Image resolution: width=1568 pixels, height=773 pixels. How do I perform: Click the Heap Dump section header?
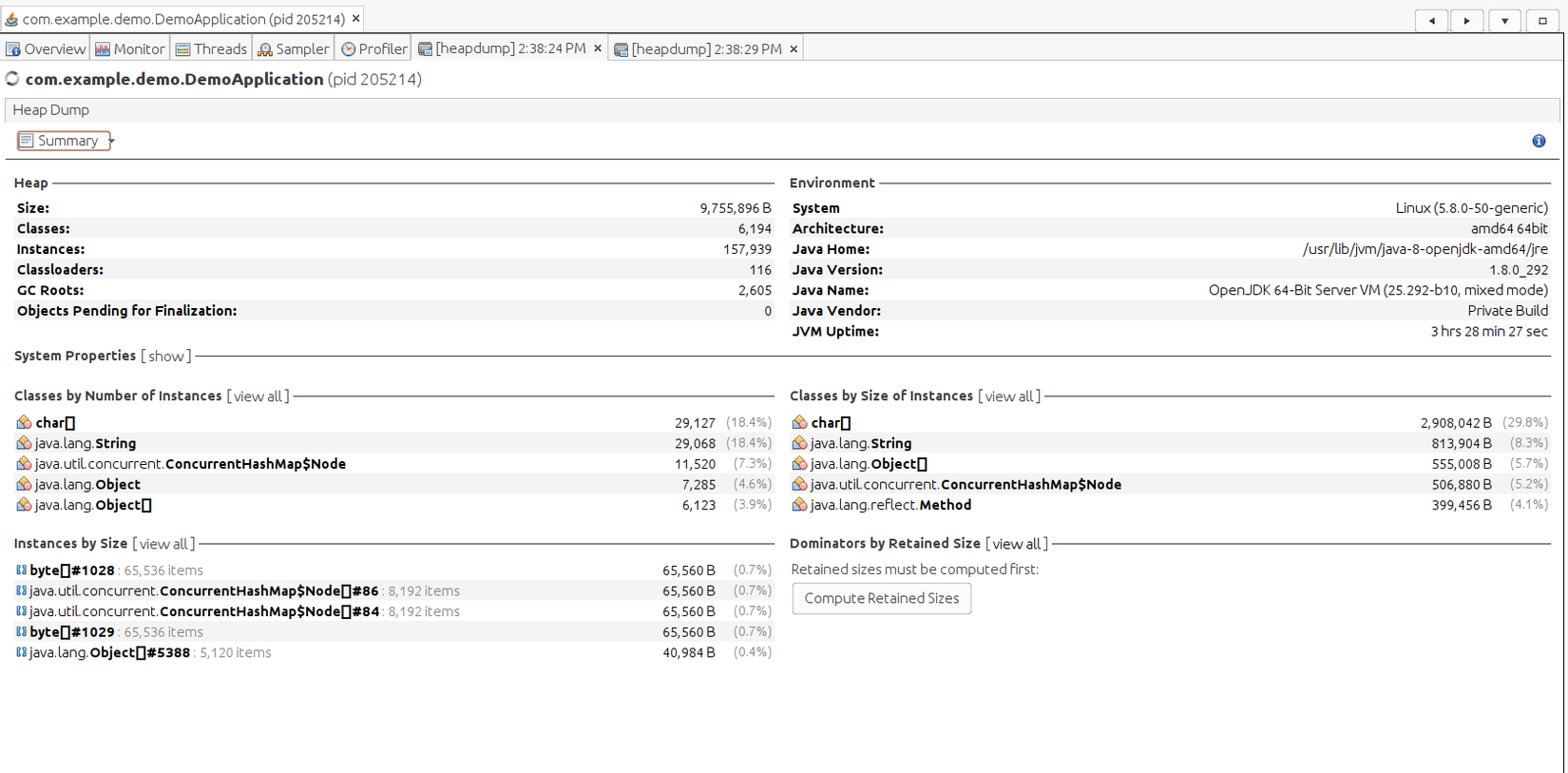coord(51,110)
